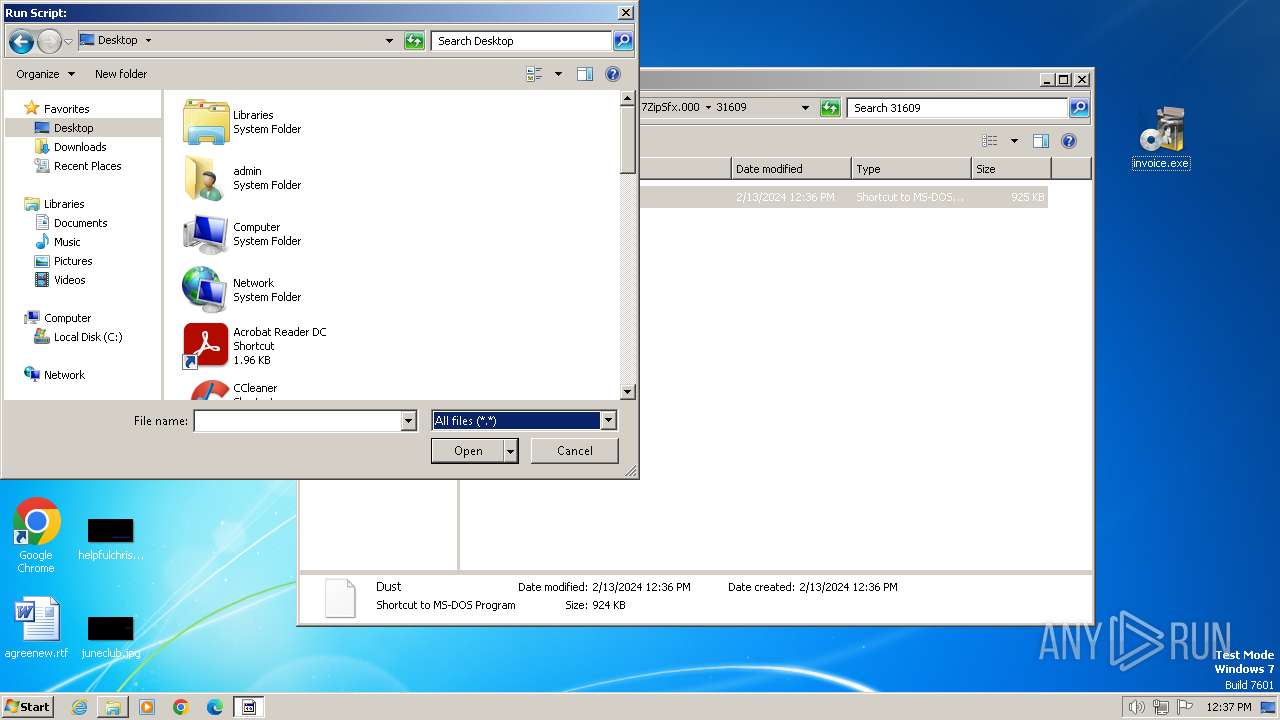
Task: Select the juneclub.jpg desktop file
Action: (110, 636)
